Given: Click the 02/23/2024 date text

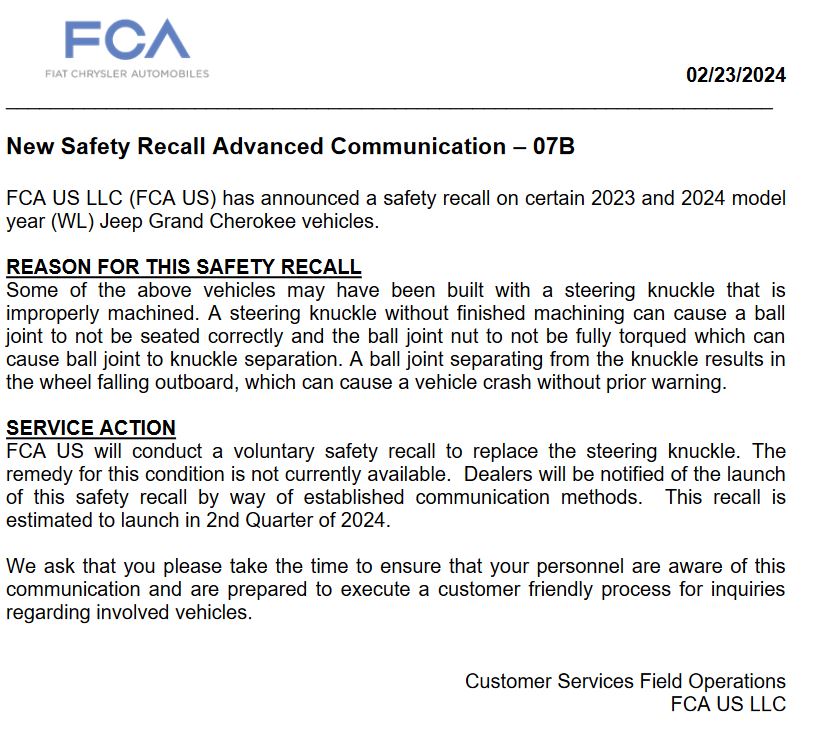Looking at the screenshot, I should click(x=736, y=75).
